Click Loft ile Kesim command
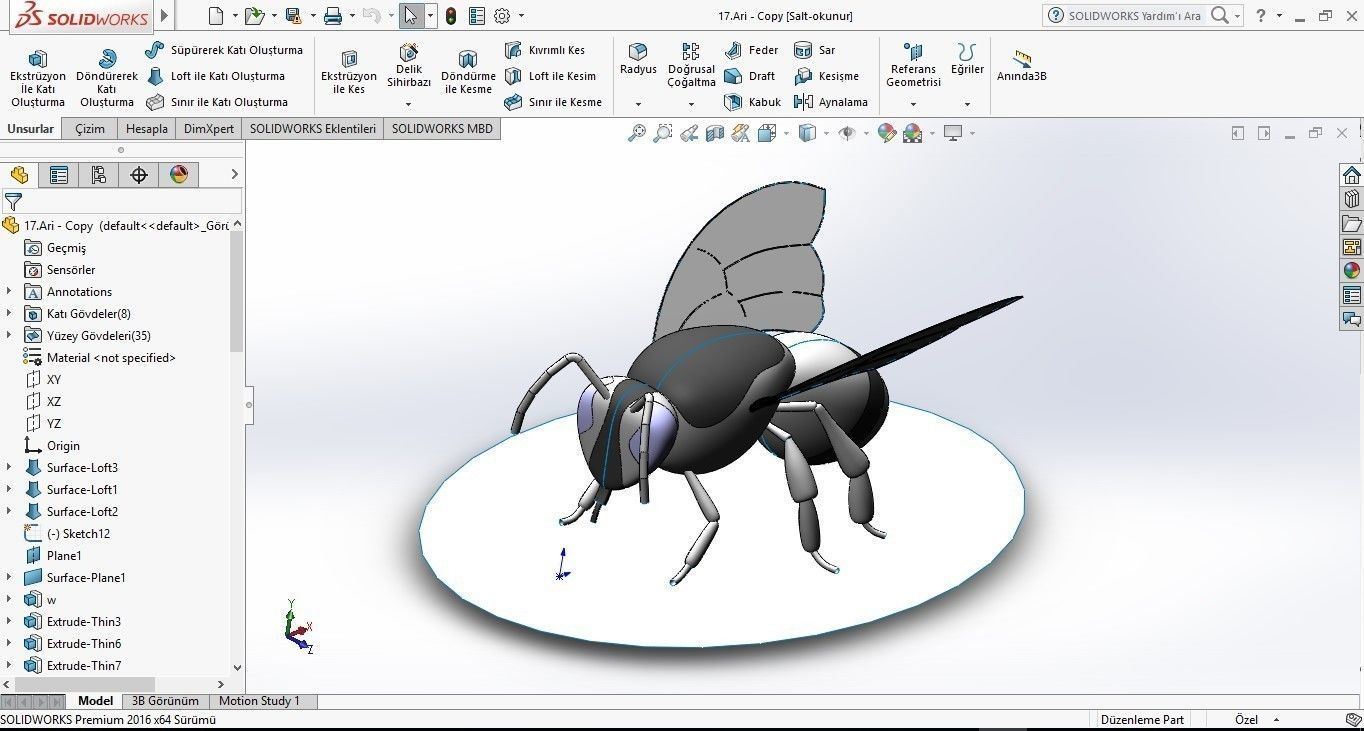The height and width of the screenshot is (731, 1364). pyautogui.click(x=550, y=76)
